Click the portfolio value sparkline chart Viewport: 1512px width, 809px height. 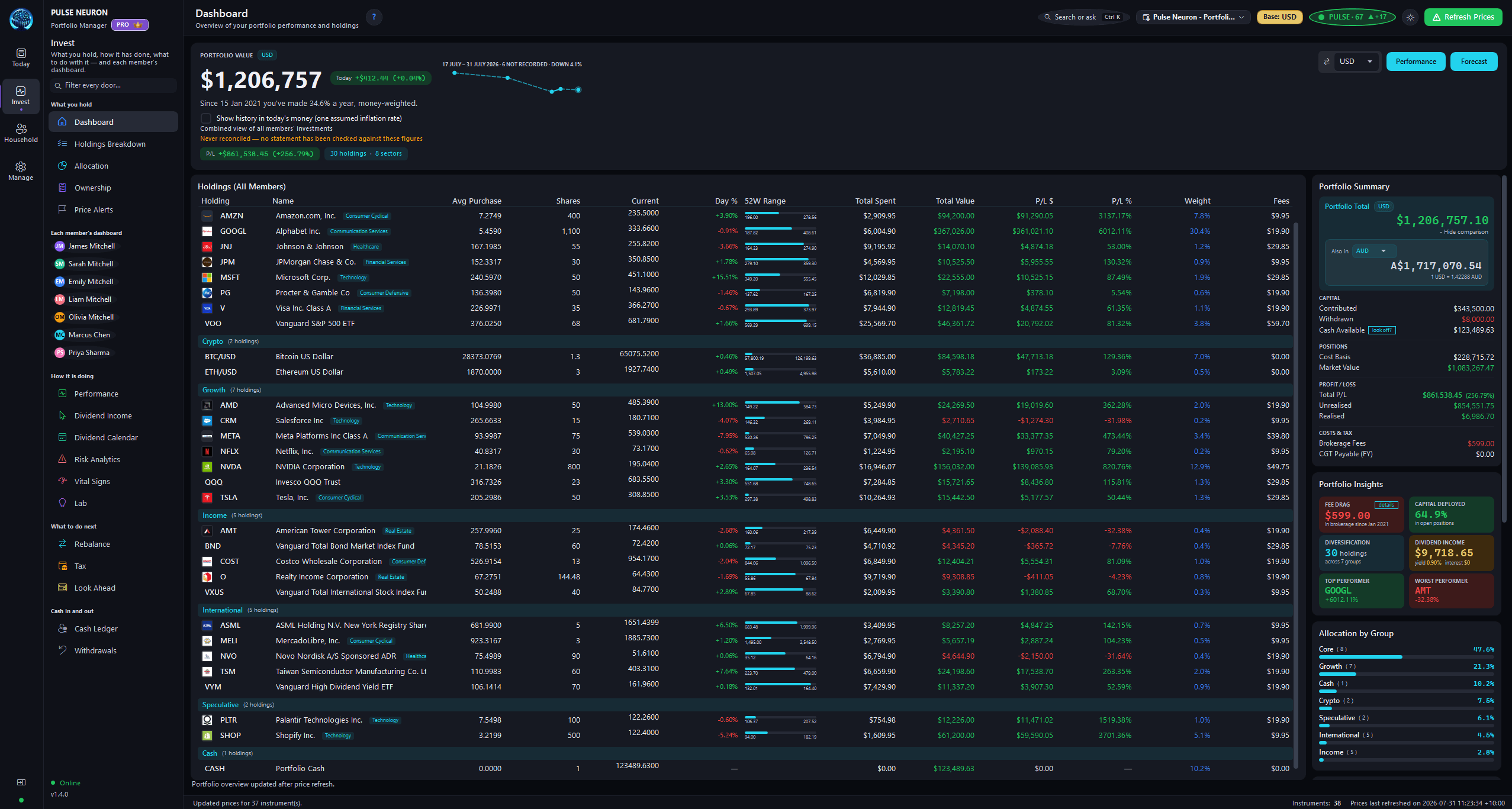click(516, 82)
